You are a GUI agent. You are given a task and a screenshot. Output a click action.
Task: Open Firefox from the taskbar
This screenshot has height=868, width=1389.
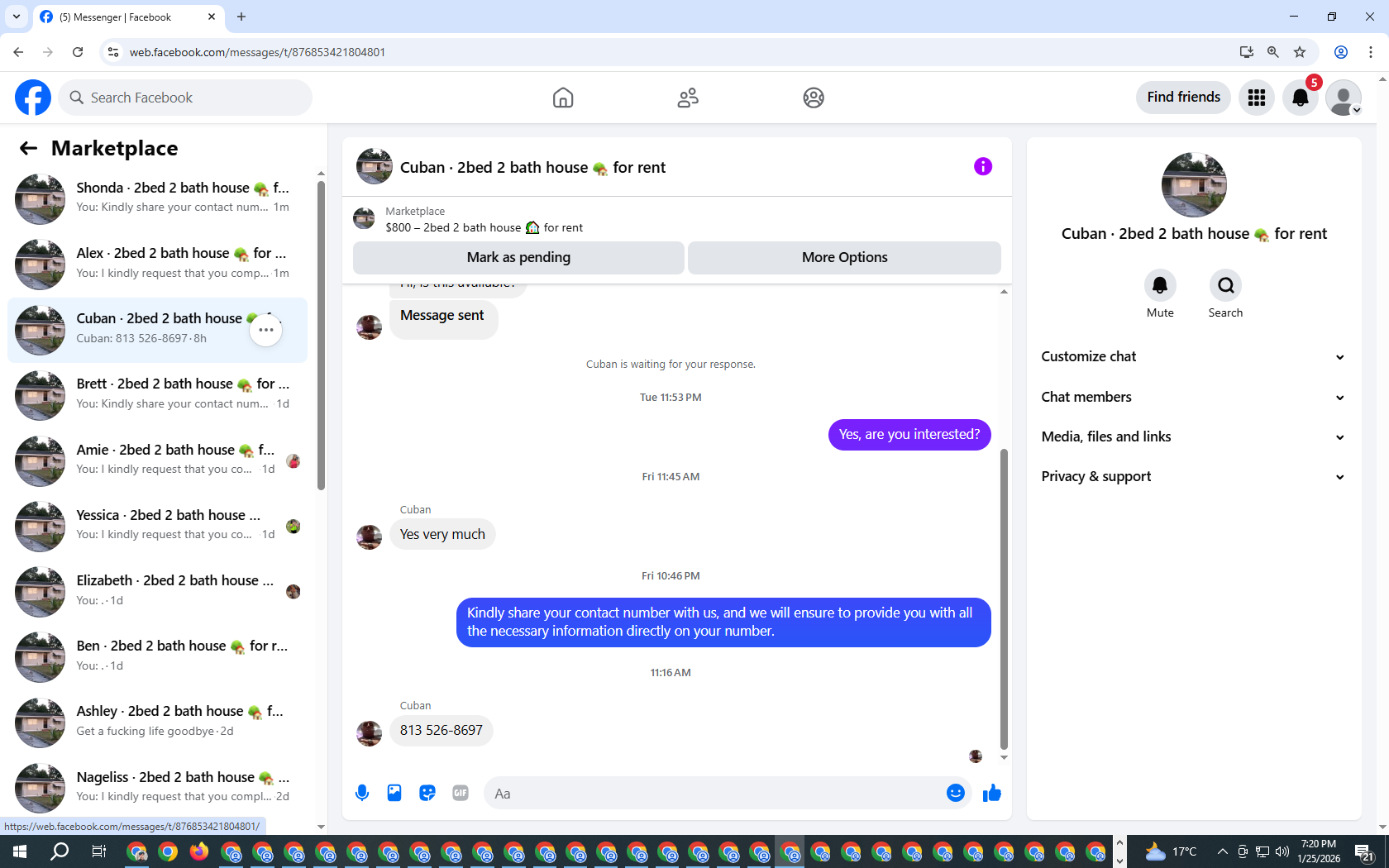click(199, 851)
